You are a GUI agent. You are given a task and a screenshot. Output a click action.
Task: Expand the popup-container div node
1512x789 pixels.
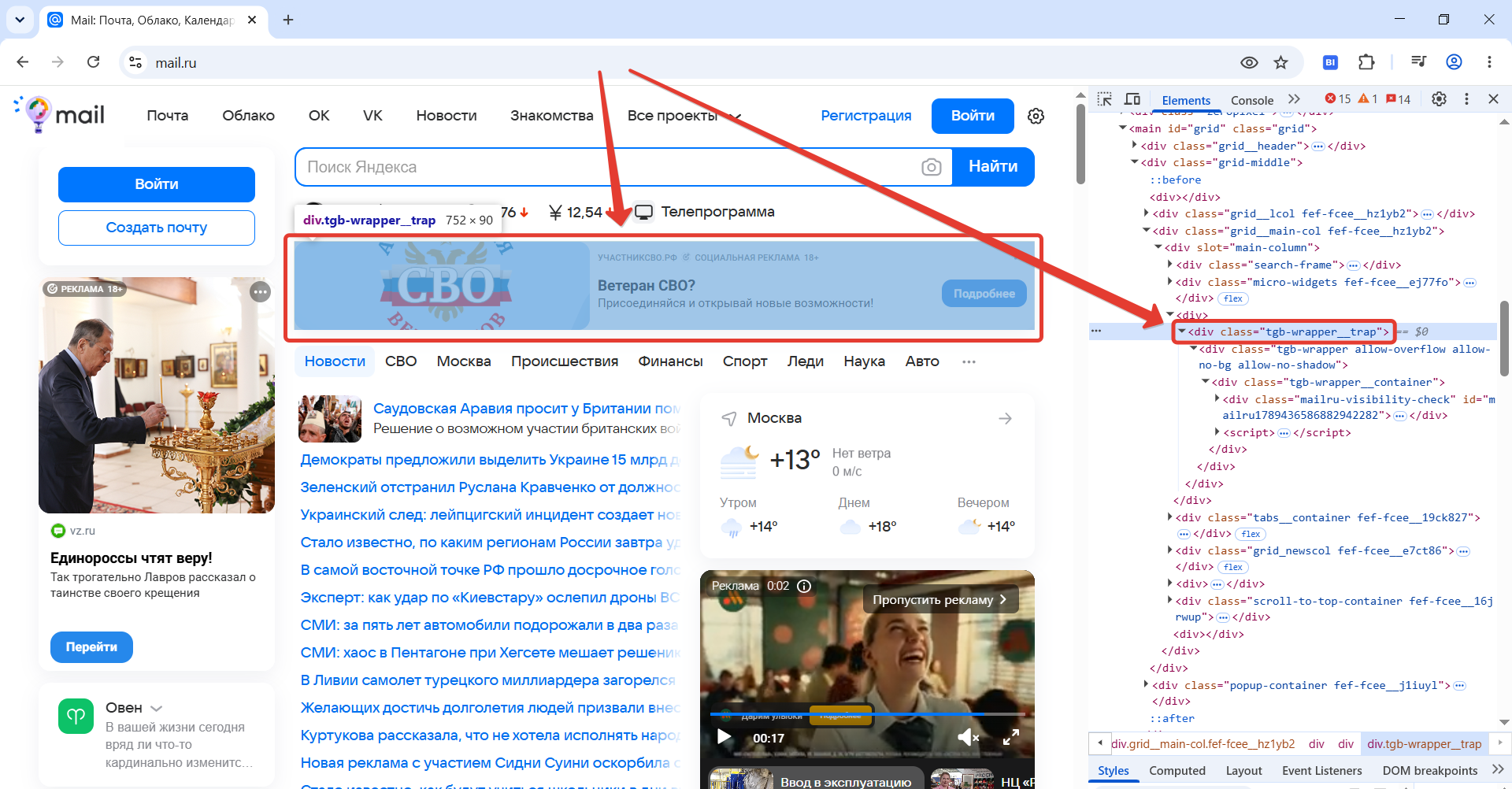coord(1146,685)
